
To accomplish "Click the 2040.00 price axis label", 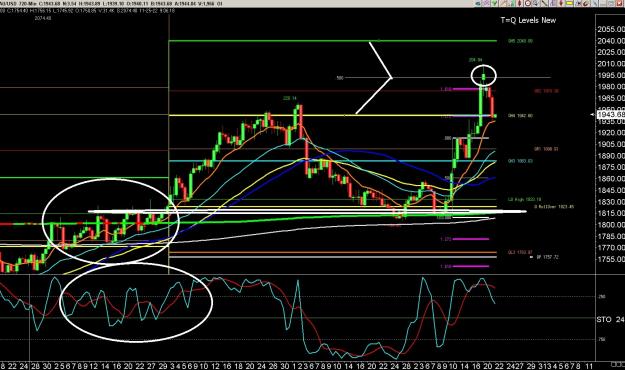I will click(611, 41).
